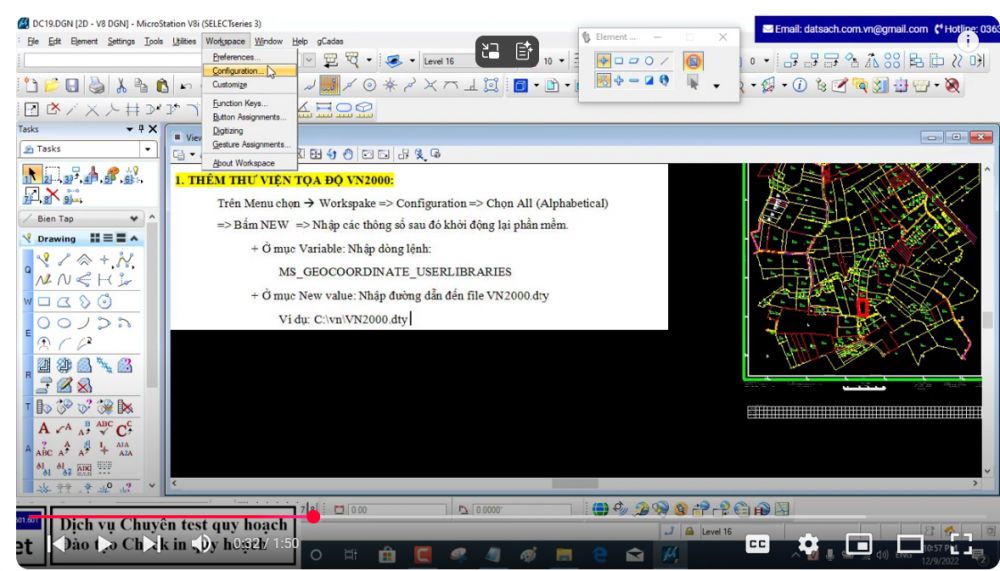Choose the Place Block tool
Viewport: 1000px width, 571px height.
coord(46,300)
